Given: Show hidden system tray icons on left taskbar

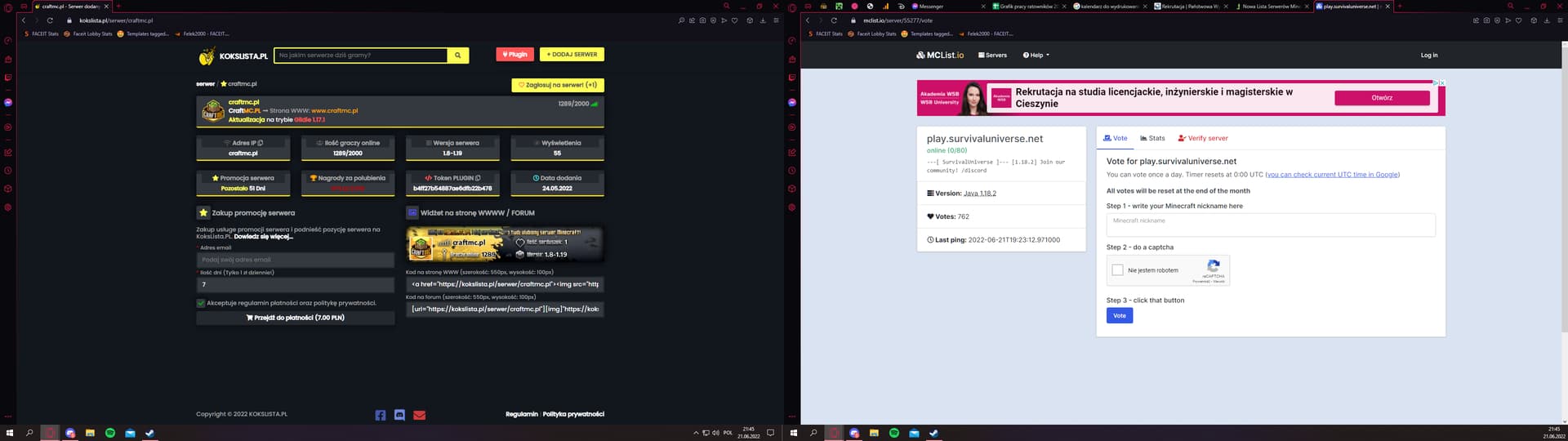Looking at the screenshot, I should coord(696,433).
